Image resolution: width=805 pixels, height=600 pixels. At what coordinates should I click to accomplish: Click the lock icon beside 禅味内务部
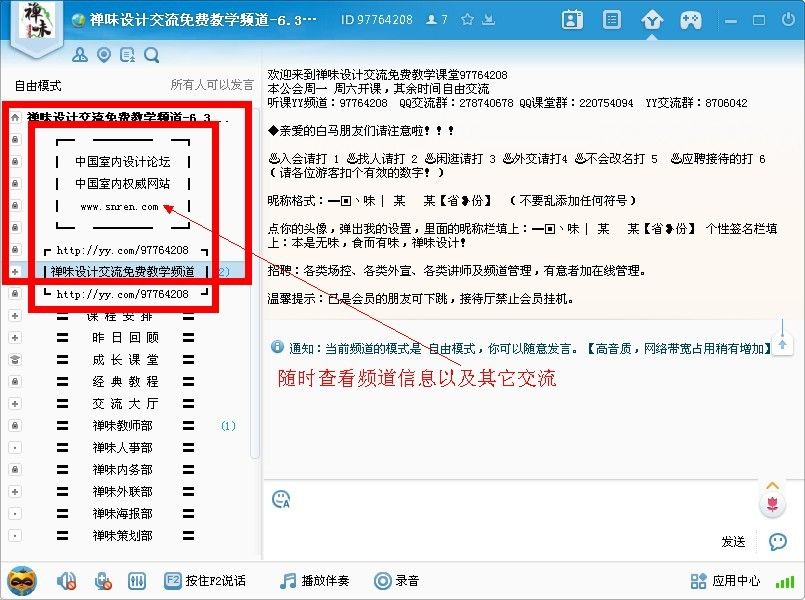(15, 470)
